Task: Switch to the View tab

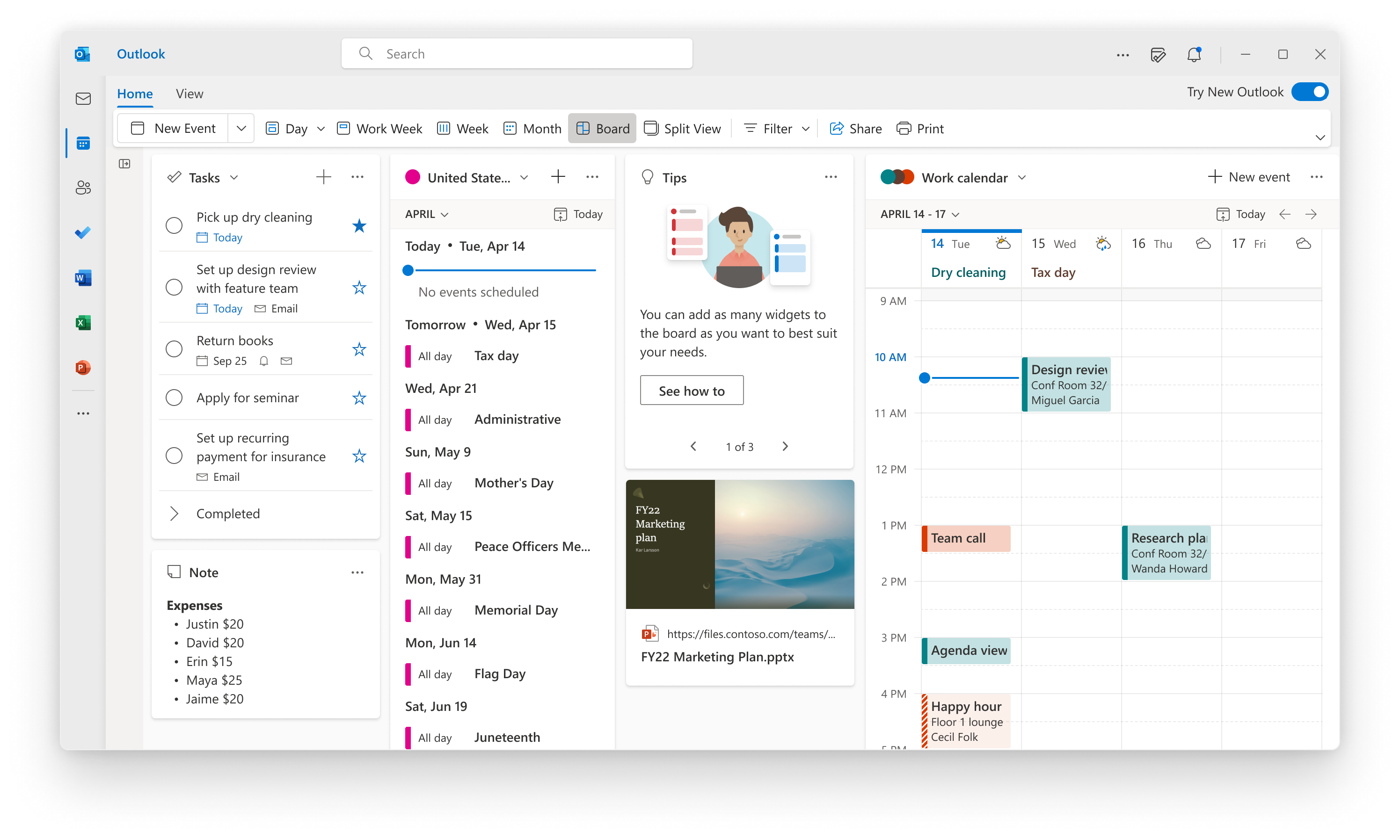Action: (x=189, y=94)
